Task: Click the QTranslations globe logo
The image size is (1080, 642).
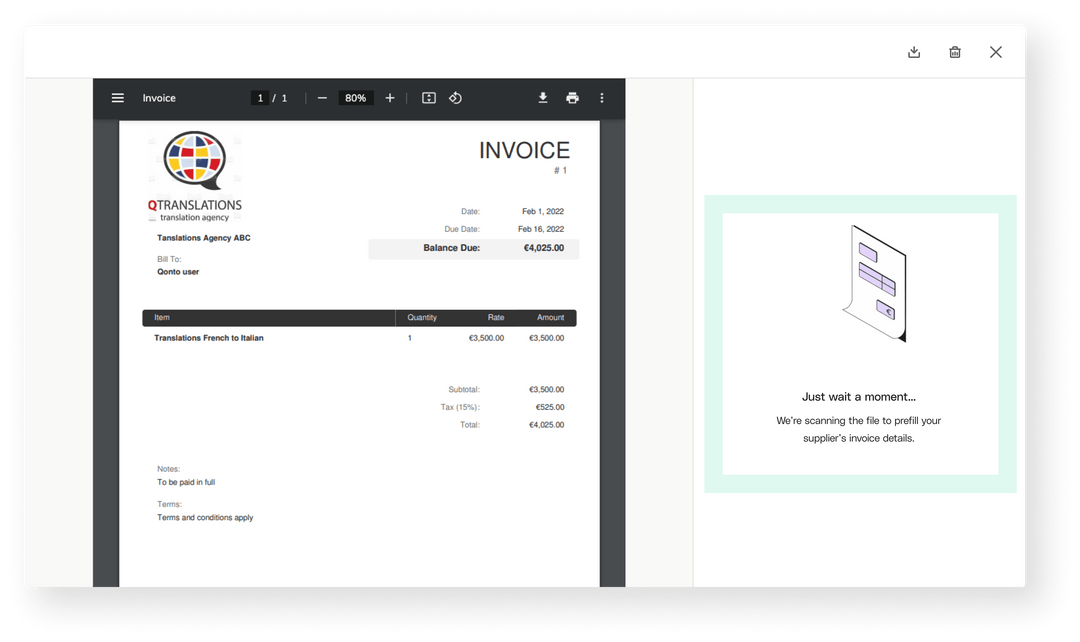Action: coord(195,160)
